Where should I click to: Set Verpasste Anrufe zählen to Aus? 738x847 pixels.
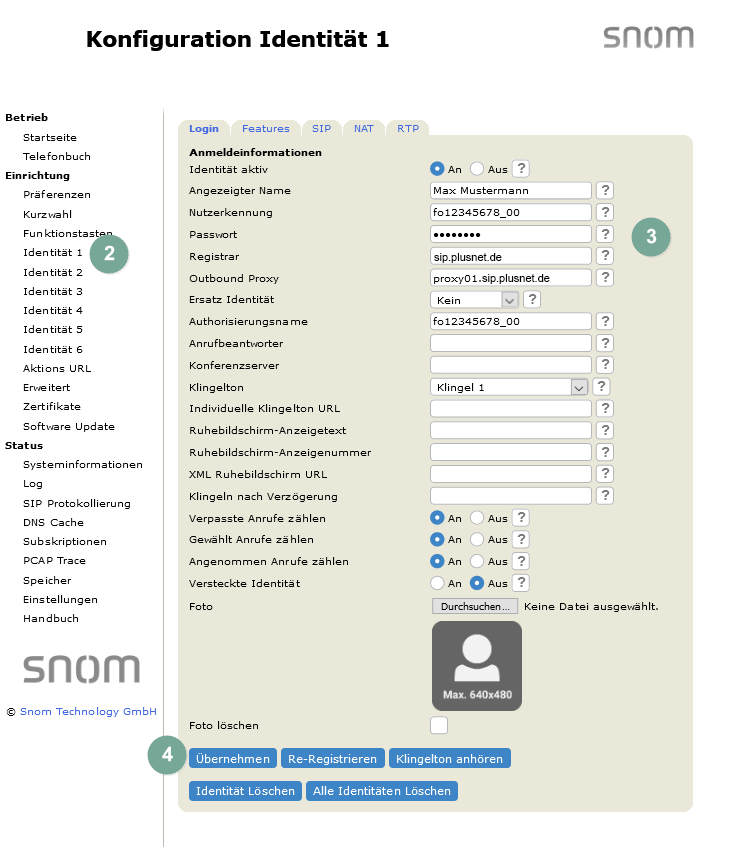click(477, 518)
